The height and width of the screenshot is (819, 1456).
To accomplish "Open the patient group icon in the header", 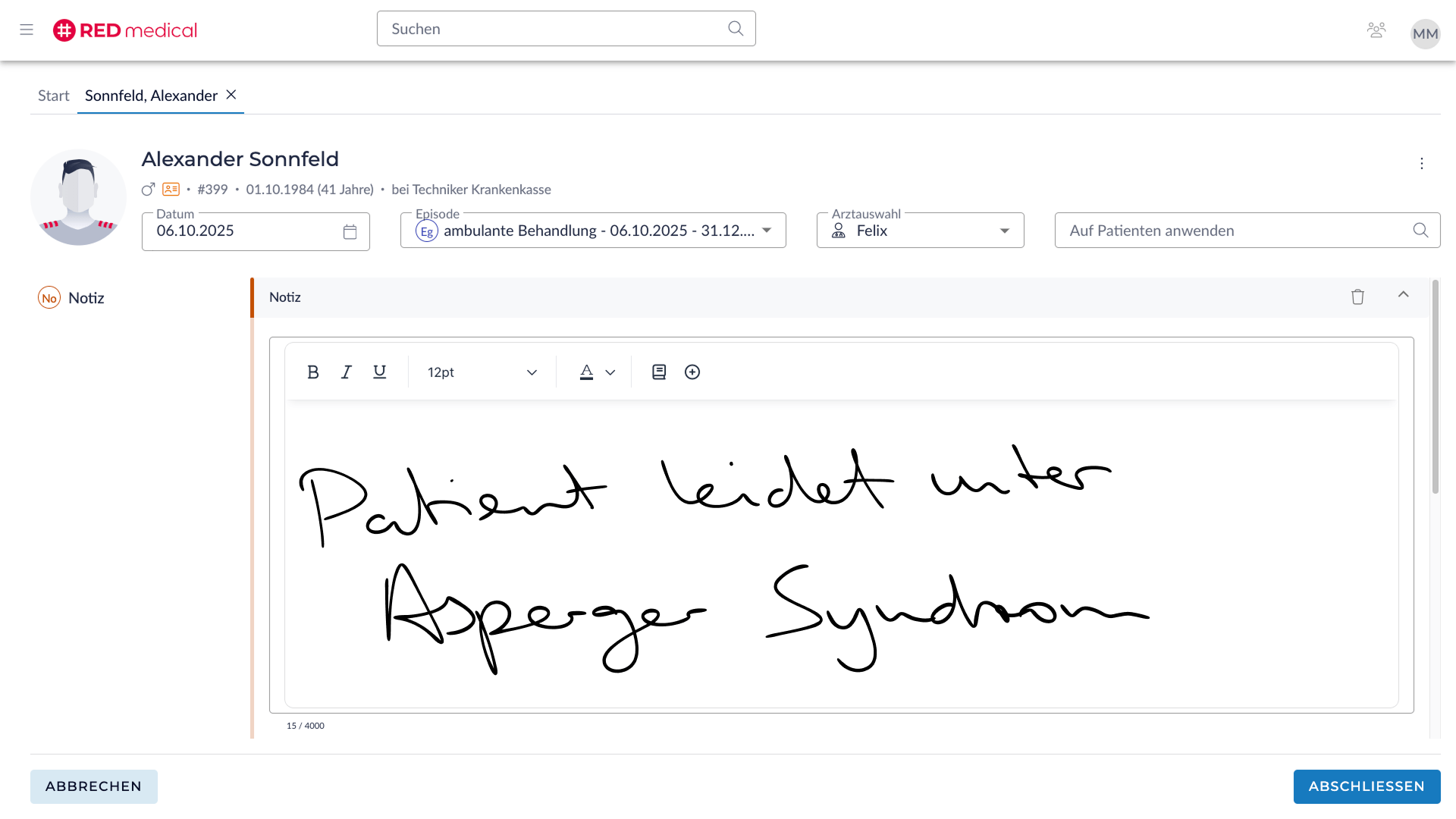I will [1376, 30].
